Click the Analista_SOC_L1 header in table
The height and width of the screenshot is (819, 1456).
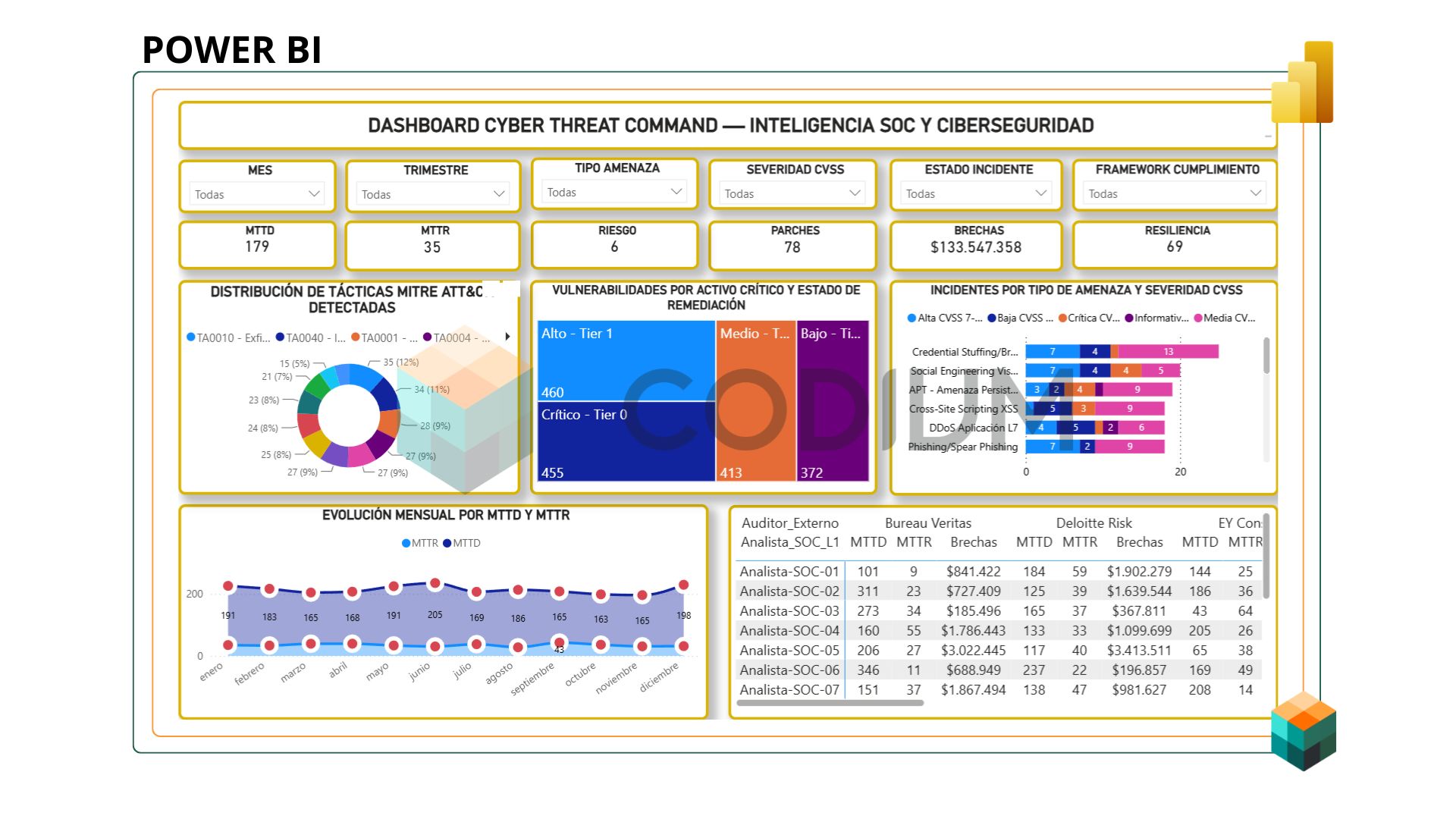(789, 542)
